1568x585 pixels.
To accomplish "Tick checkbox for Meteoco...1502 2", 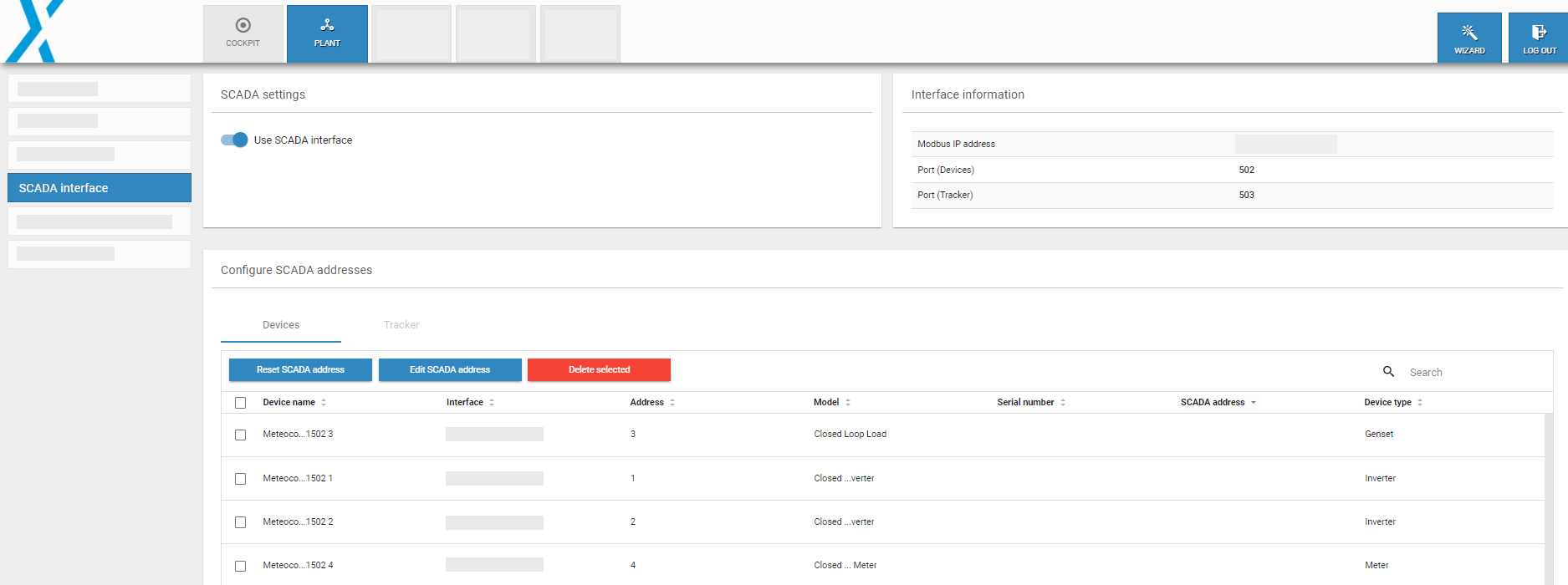I will point(241,522).
